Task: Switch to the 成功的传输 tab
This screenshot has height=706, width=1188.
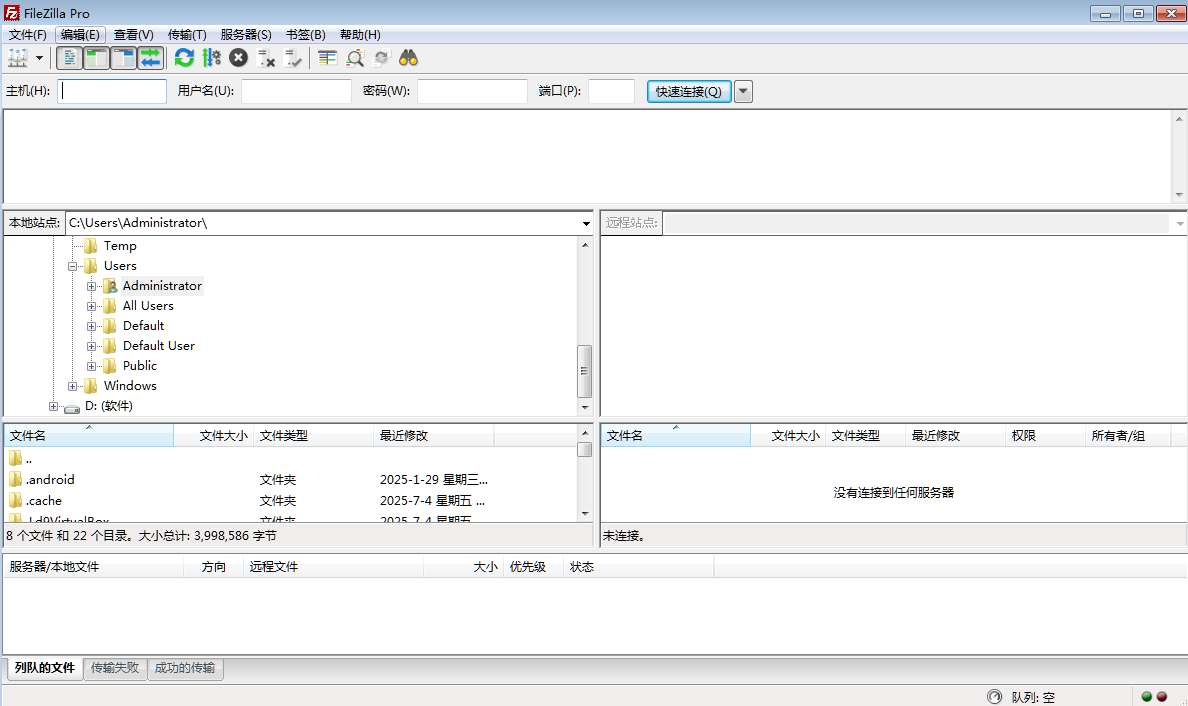Action: pyautogui.click(x=185, y=668)
